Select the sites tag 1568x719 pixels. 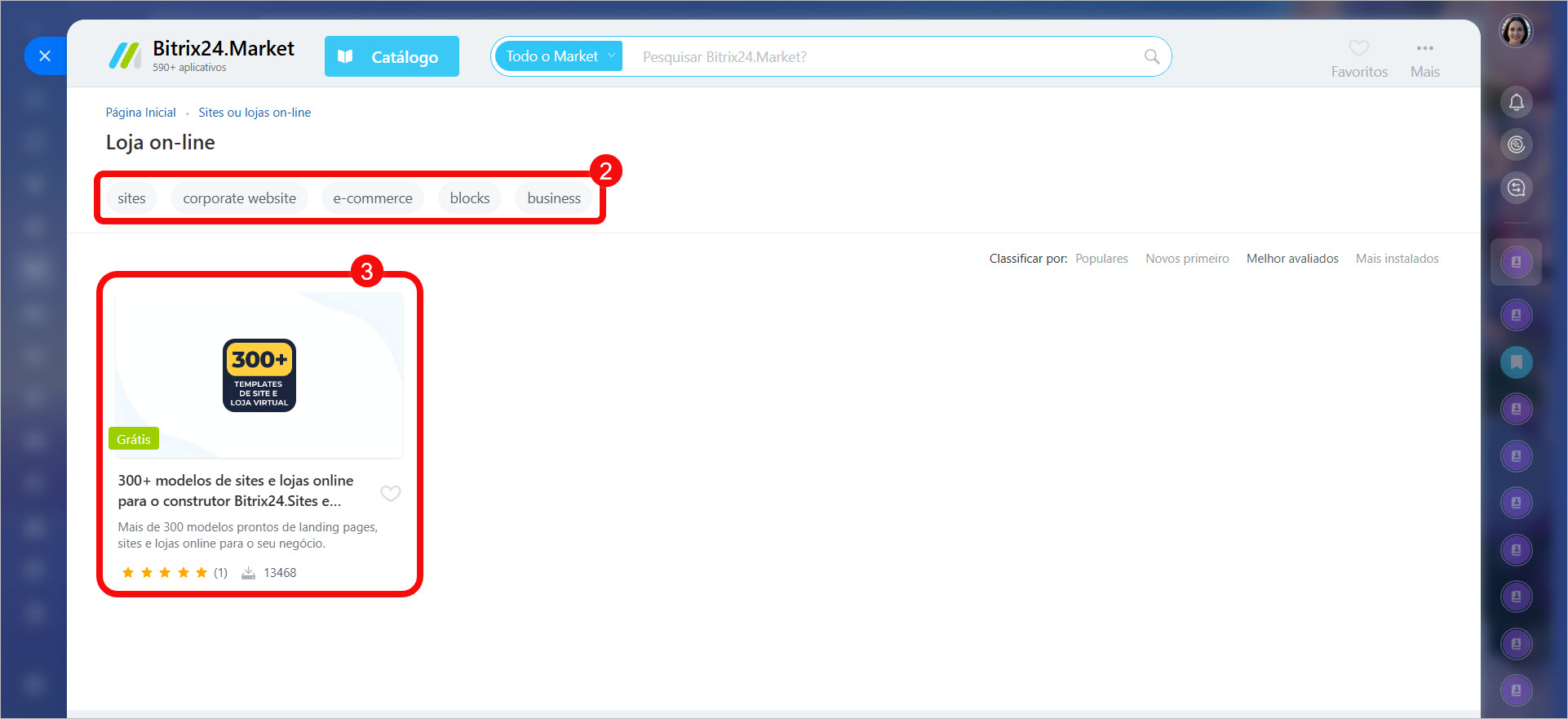pos(131,198)
